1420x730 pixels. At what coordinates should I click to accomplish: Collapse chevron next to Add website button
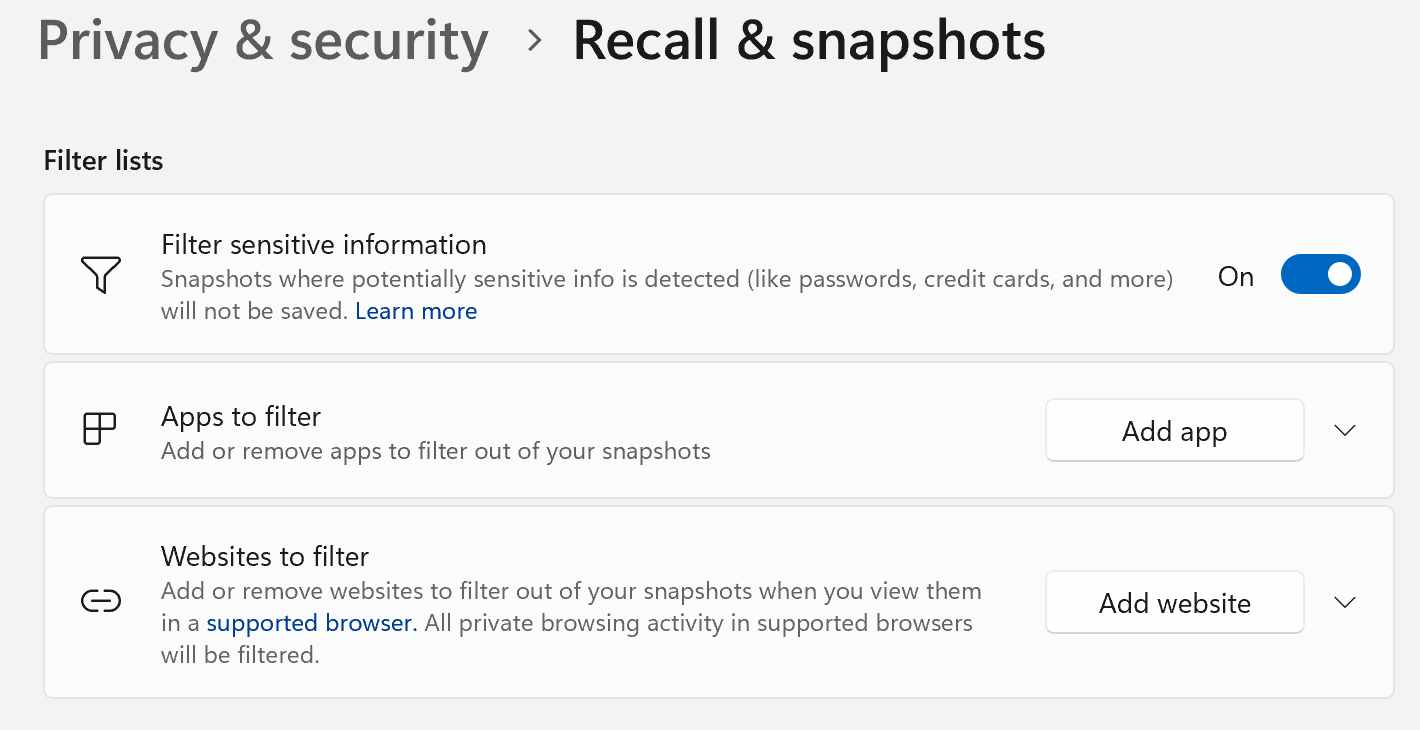click(1345, 601)
